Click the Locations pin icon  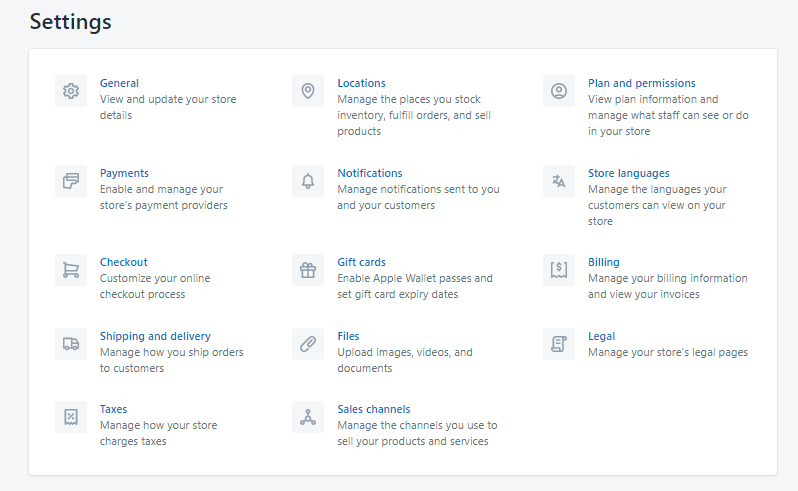308,91
